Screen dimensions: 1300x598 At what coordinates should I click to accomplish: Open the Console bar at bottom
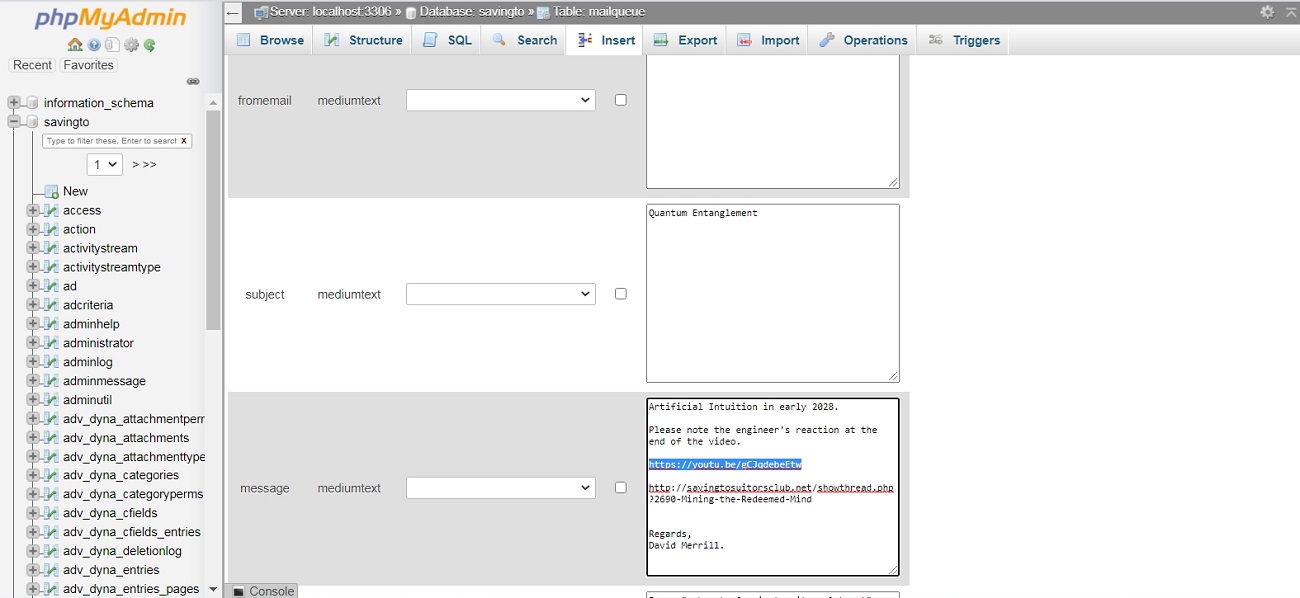click(x=263, y=591)
